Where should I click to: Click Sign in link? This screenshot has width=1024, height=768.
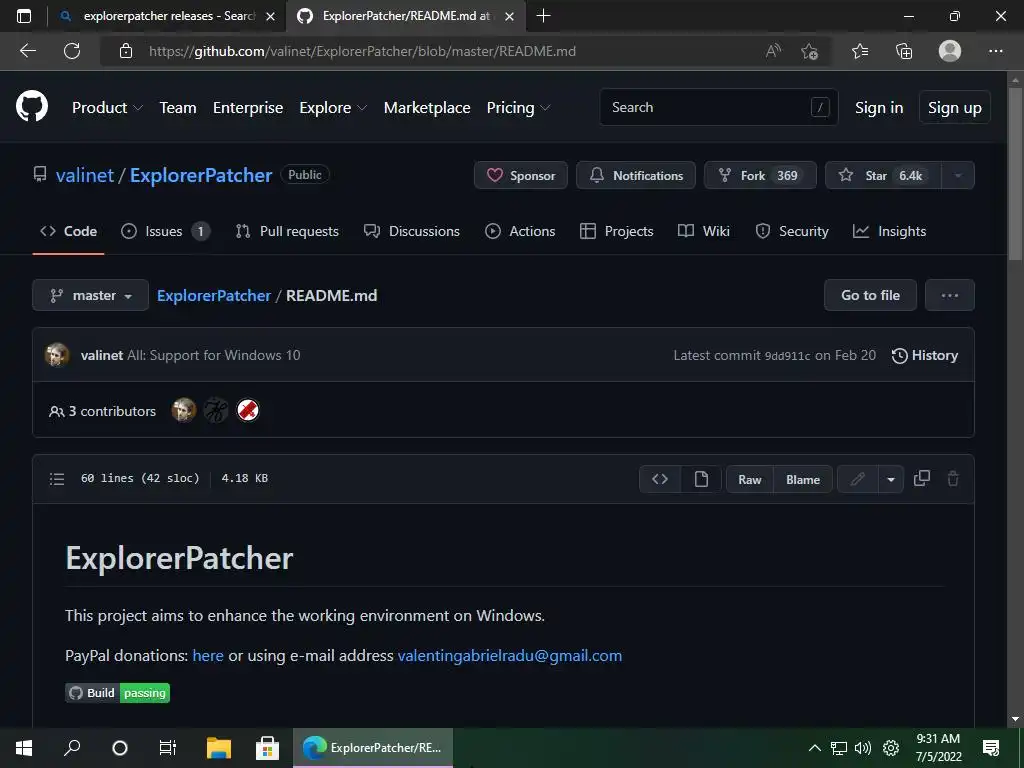coord(879,108)
